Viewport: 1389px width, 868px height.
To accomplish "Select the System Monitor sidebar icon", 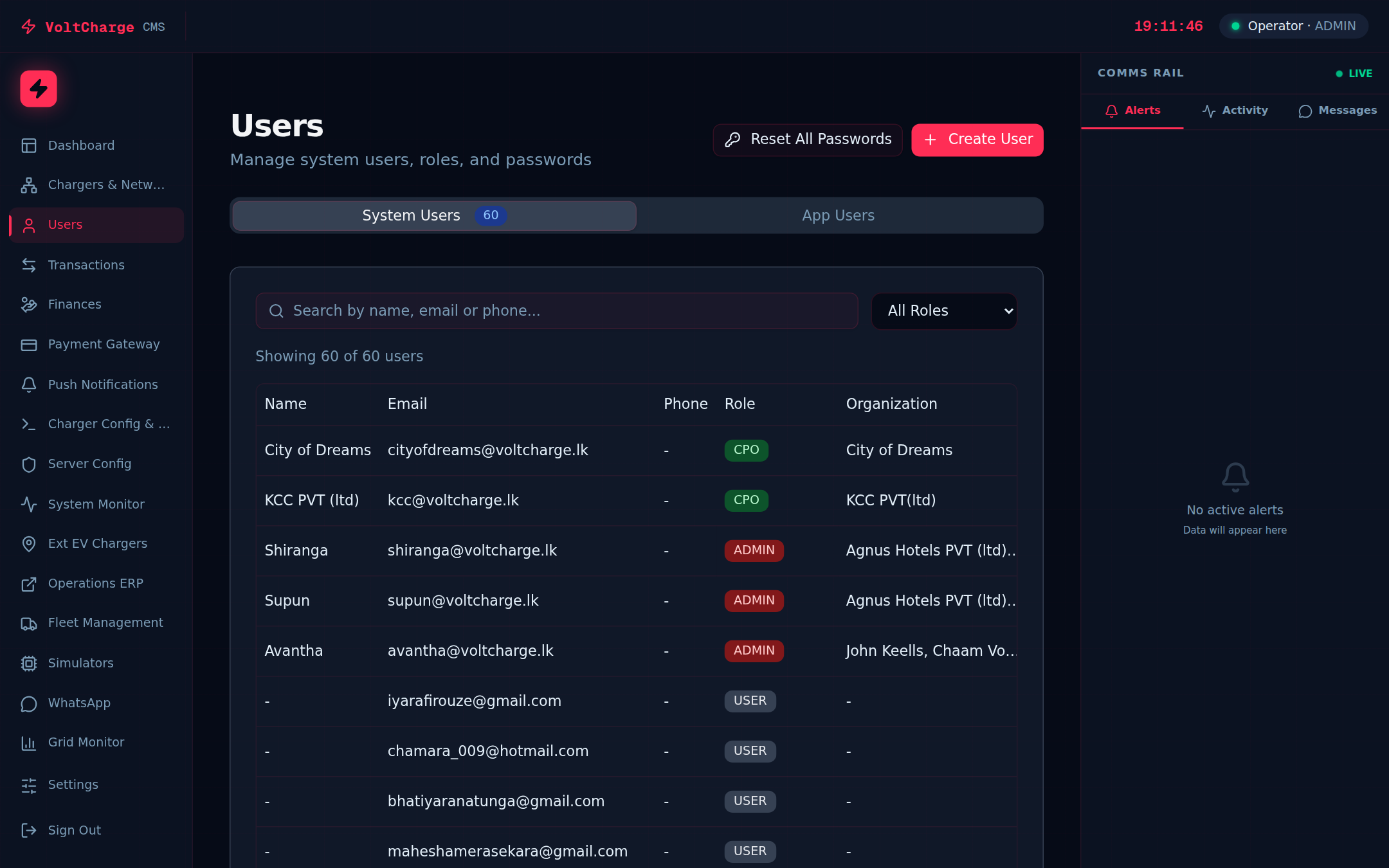I will pos(30,505).
